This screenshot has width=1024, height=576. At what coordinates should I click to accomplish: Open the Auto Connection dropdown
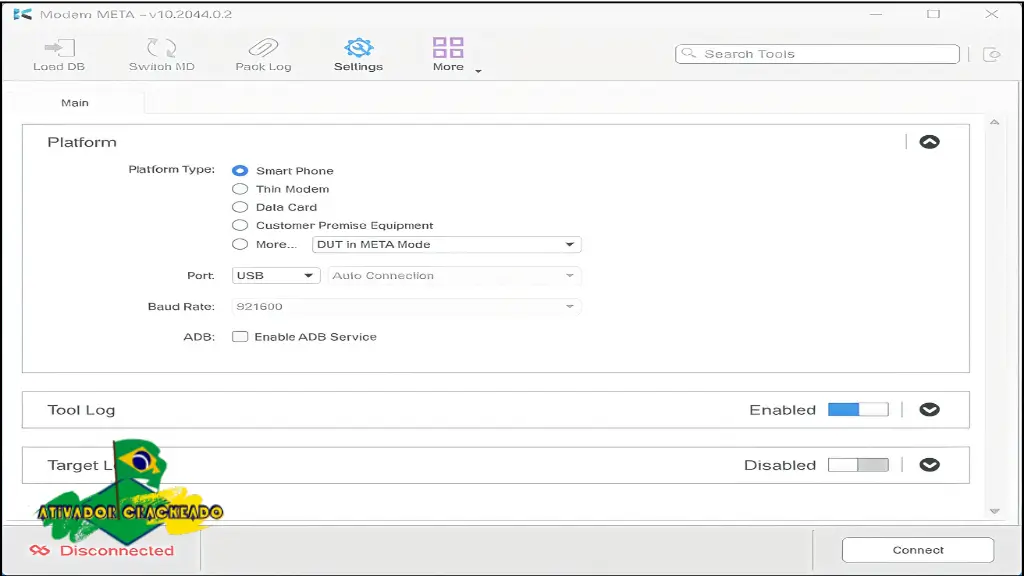[x=455, y=276]
